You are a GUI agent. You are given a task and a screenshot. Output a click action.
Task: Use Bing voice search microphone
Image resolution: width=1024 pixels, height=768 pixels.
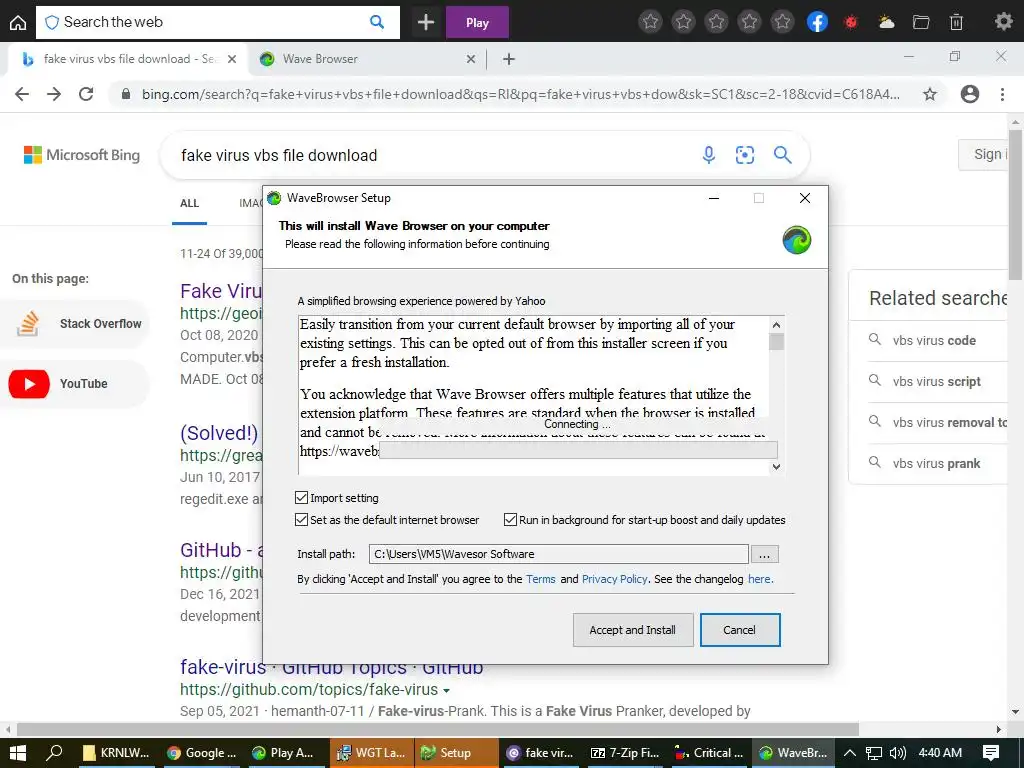tap(709, 155)
